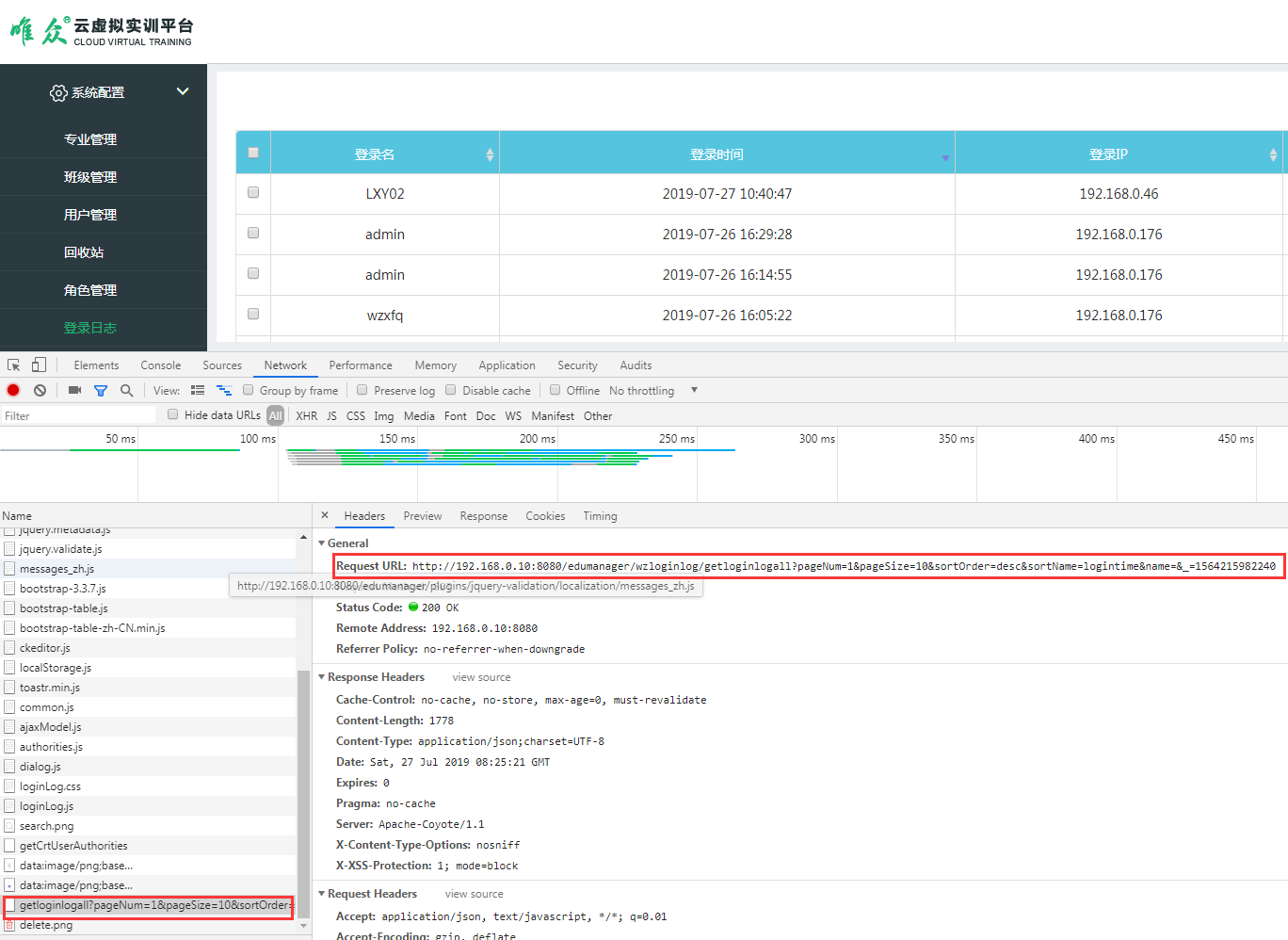1288x940 pixels.
Task: Click the inspect element picker icon
Action: (14, 365)
